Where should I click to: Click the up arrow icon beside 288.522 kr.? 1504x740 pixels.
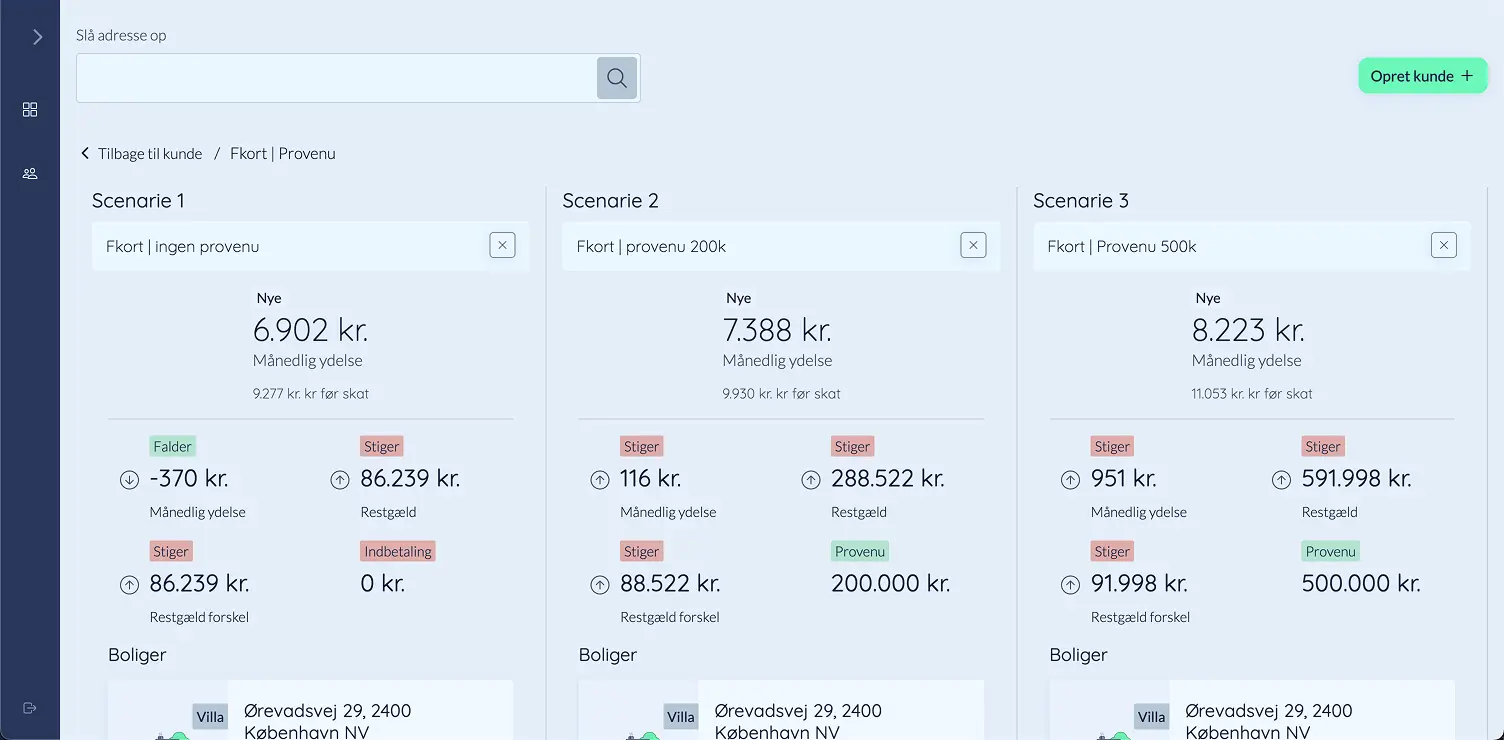tap(811, 480)
